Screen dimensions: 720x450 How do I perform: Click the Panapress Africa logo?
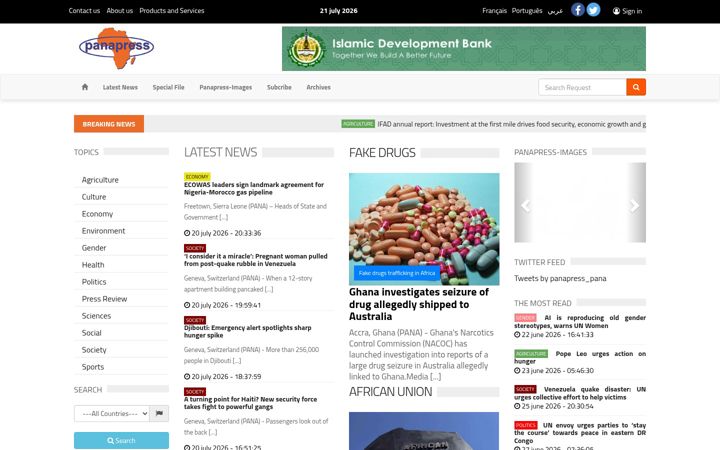coord(117,48)
